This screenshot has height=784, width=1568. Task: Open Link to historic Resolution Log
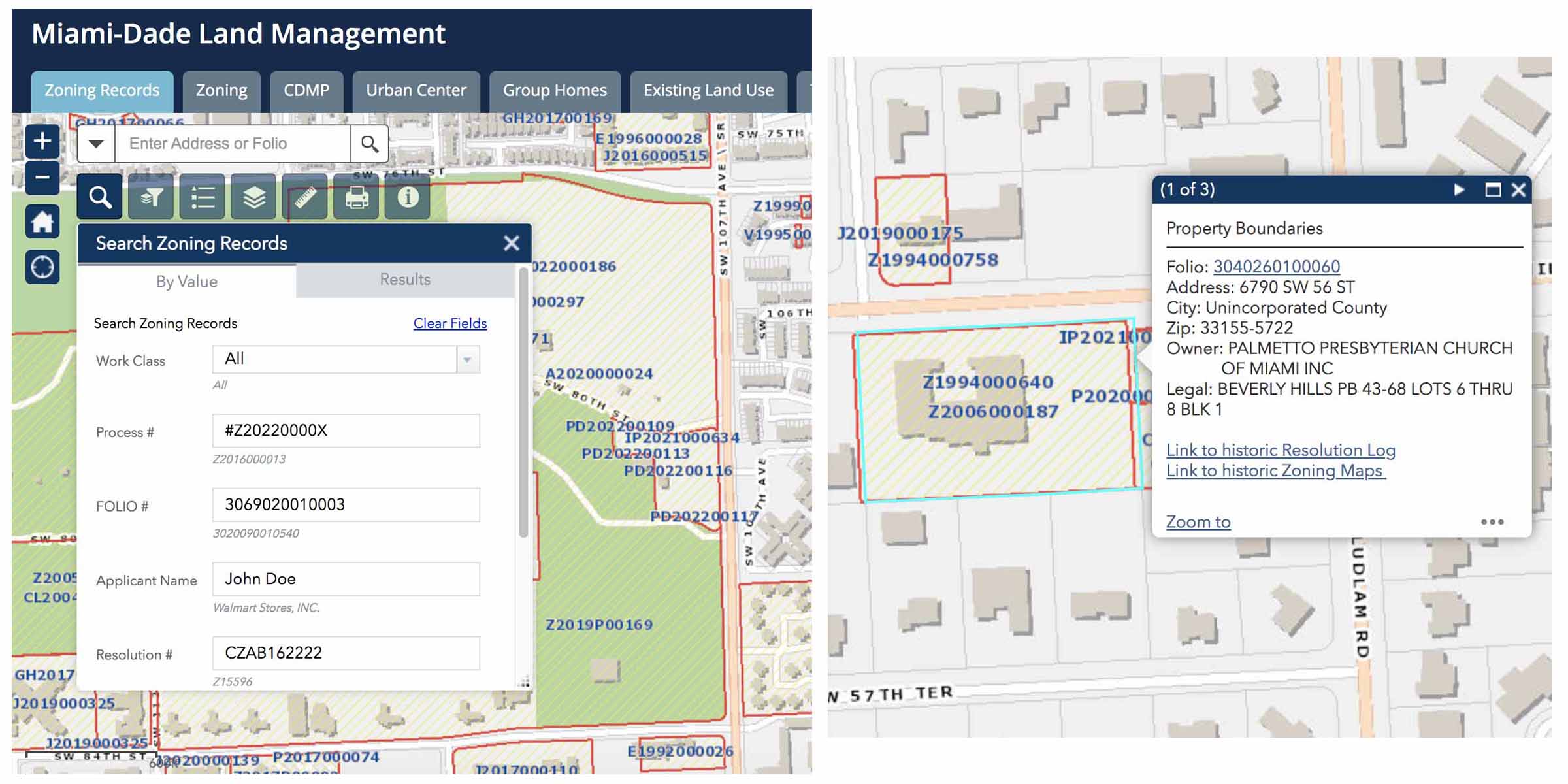pyautogui.click(x=1281, y=450)
